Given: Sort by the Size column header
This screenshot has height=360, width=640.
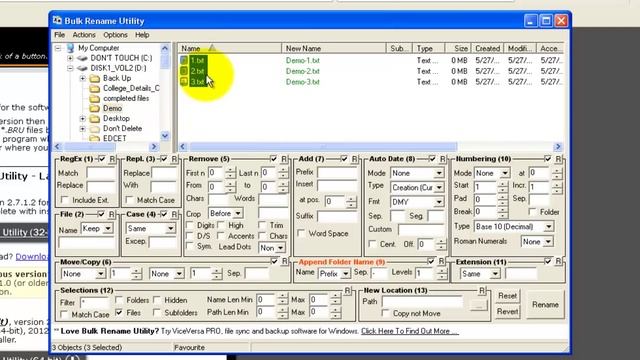Looking at the screenshot, I should 458,48.
